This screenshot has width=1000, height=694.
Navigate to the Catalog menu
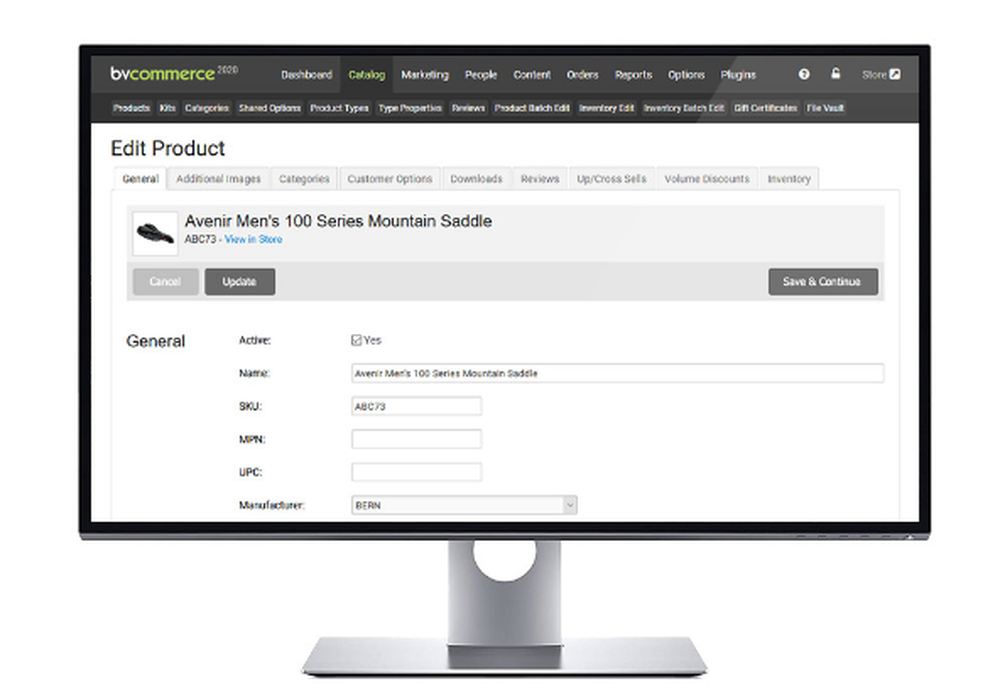(x=366, y=74)
